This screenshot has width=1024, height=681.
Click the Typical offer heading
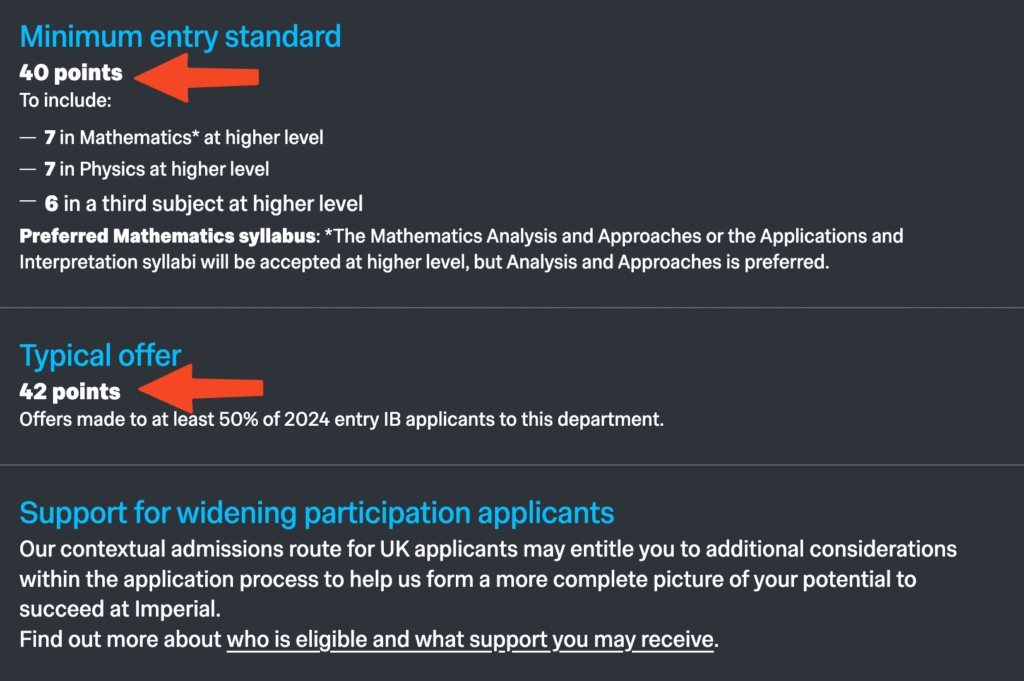pos(100,356)
